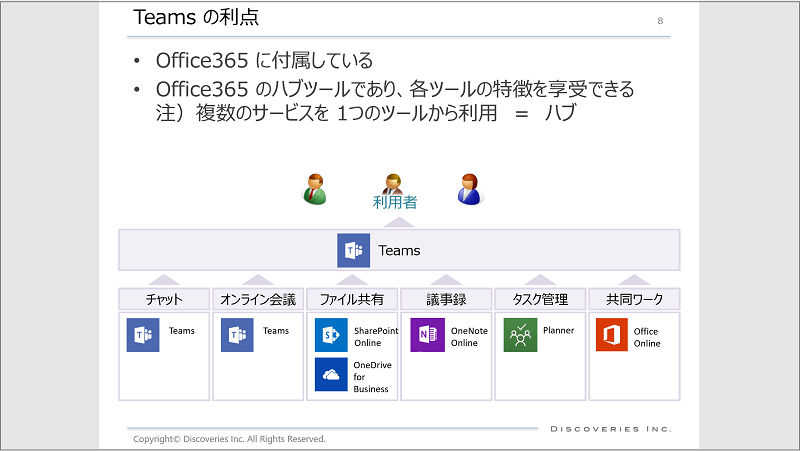Viewport: 800px width, 451px height.
Task: Click the OneDrive for Business cloud icon
Action: 331,374
